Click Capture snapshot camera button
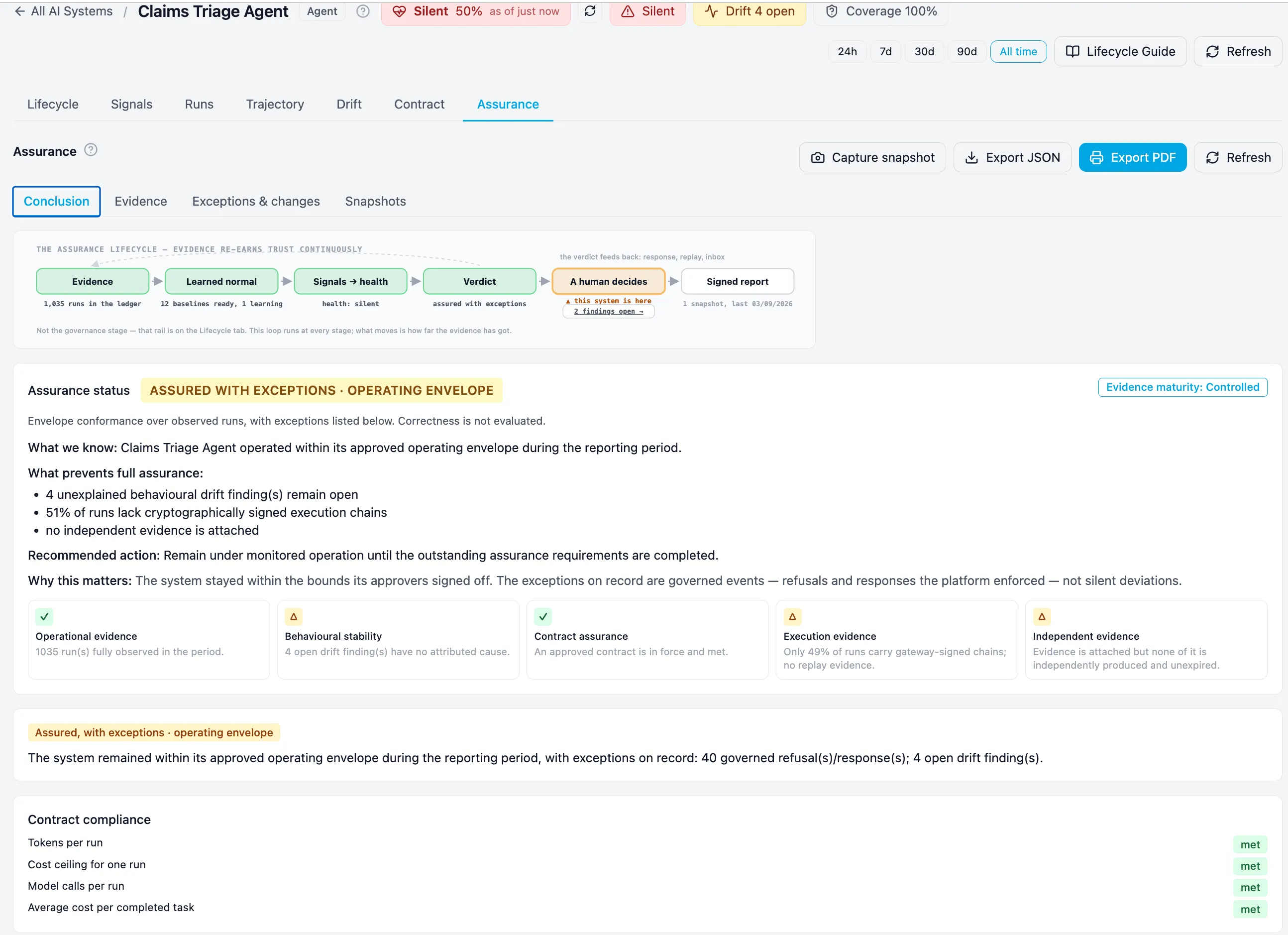This screenshot has width=1288, height=935. pyautogui.click(x=872, y=157)
